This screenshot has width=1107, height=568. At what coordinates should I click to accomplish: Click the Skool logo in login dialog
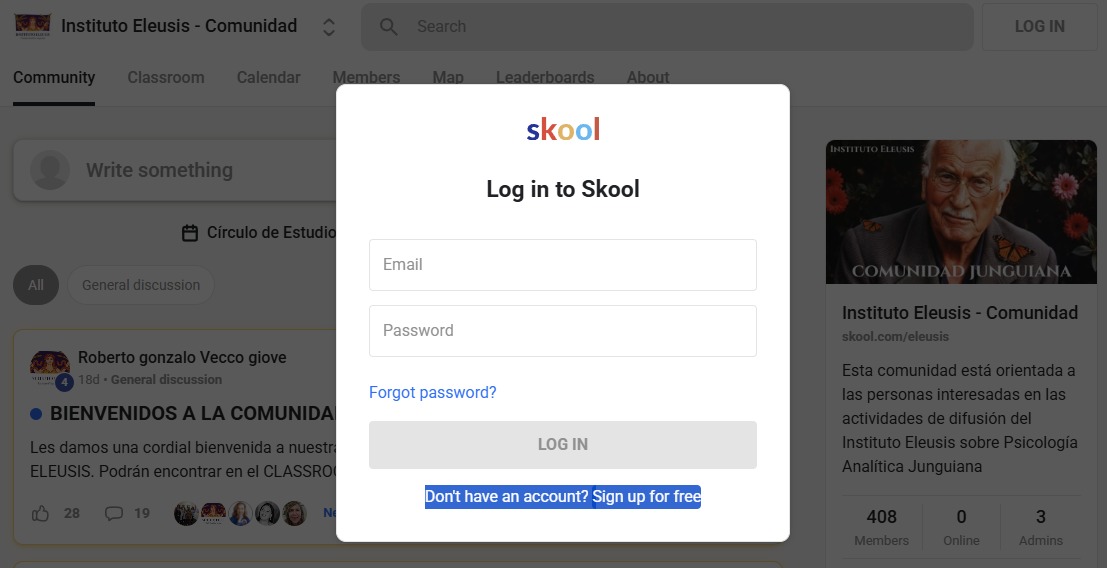coord(563,130)
